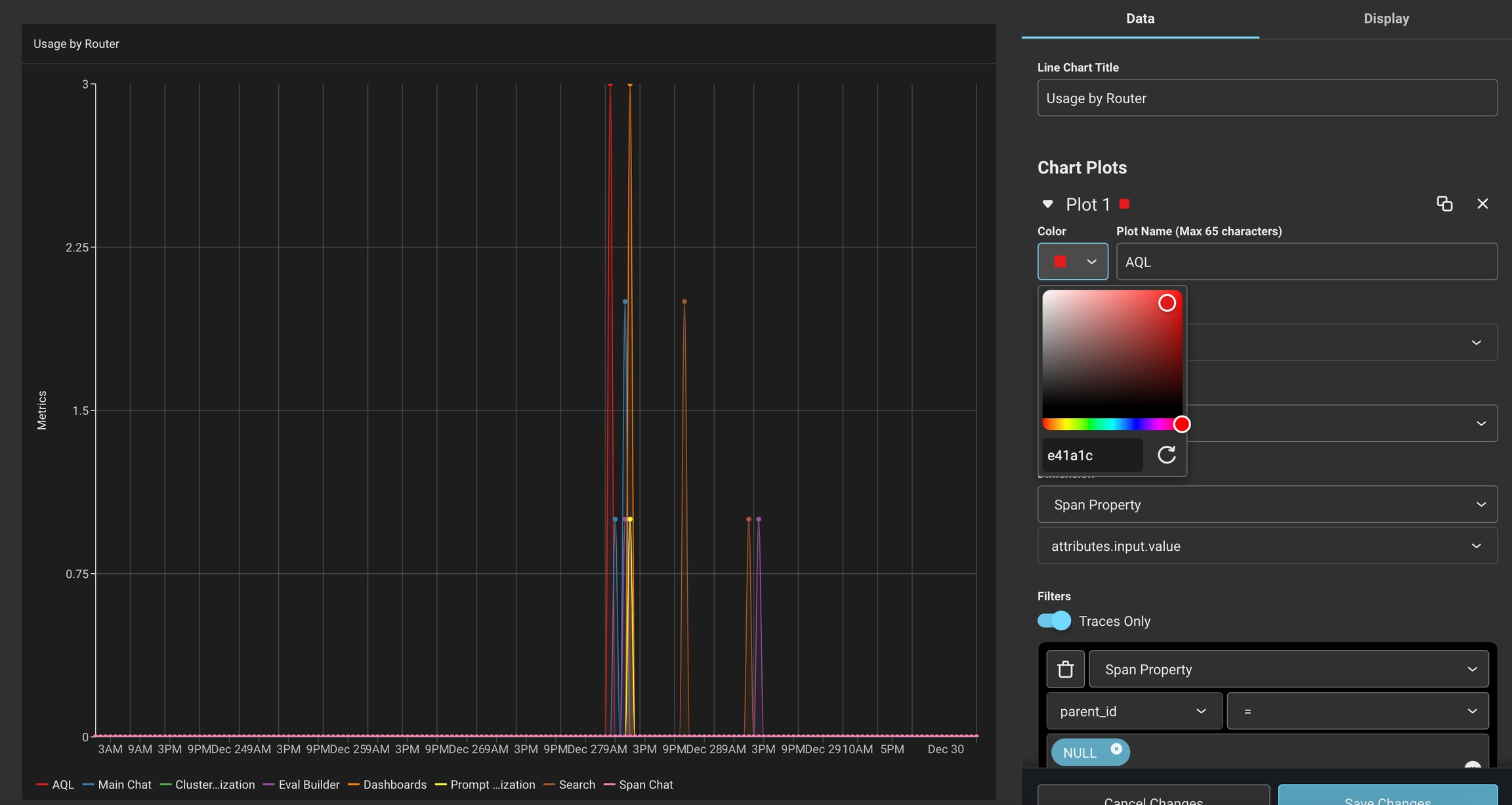The image size is (1512, 805).
Task: Select the Data tab
Action: pyautogui.click(x=1140, y=18)
